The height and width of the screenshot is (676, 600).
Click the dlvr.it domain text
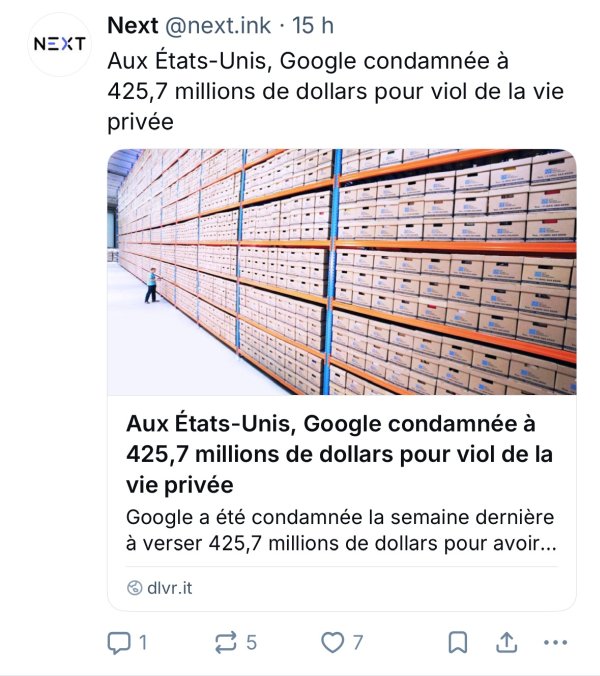point(170,588)
